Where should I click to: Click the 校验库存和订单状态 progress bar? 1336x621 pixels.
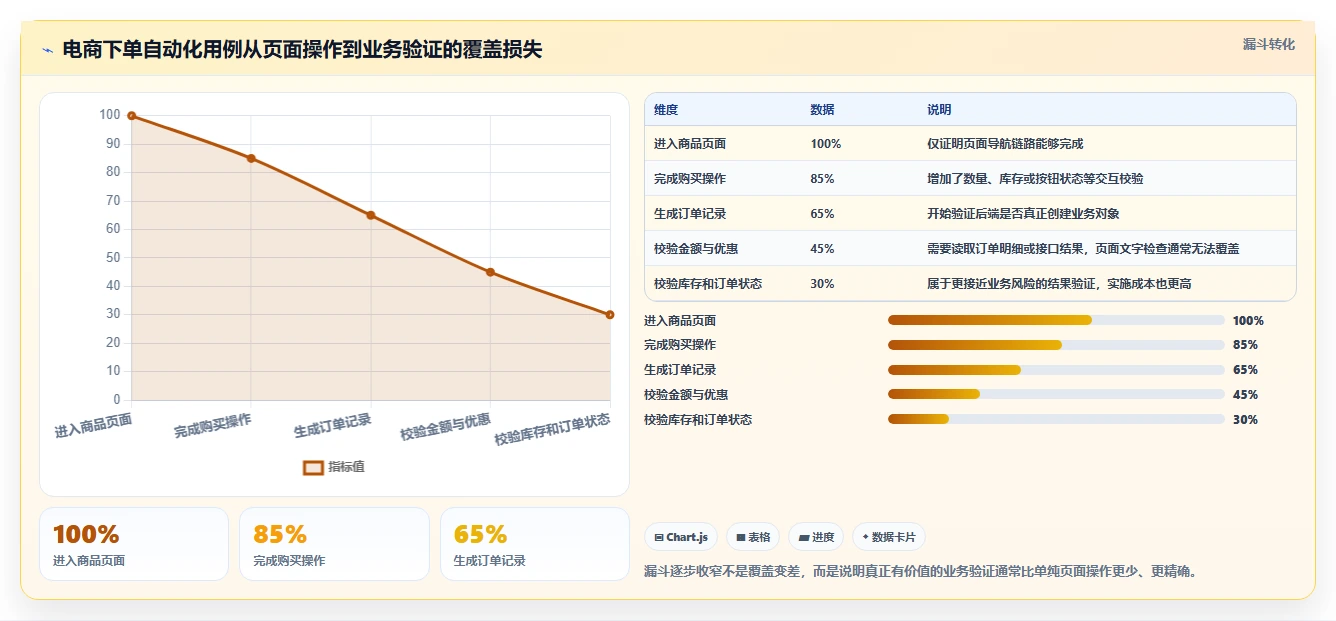[1056, 419]
